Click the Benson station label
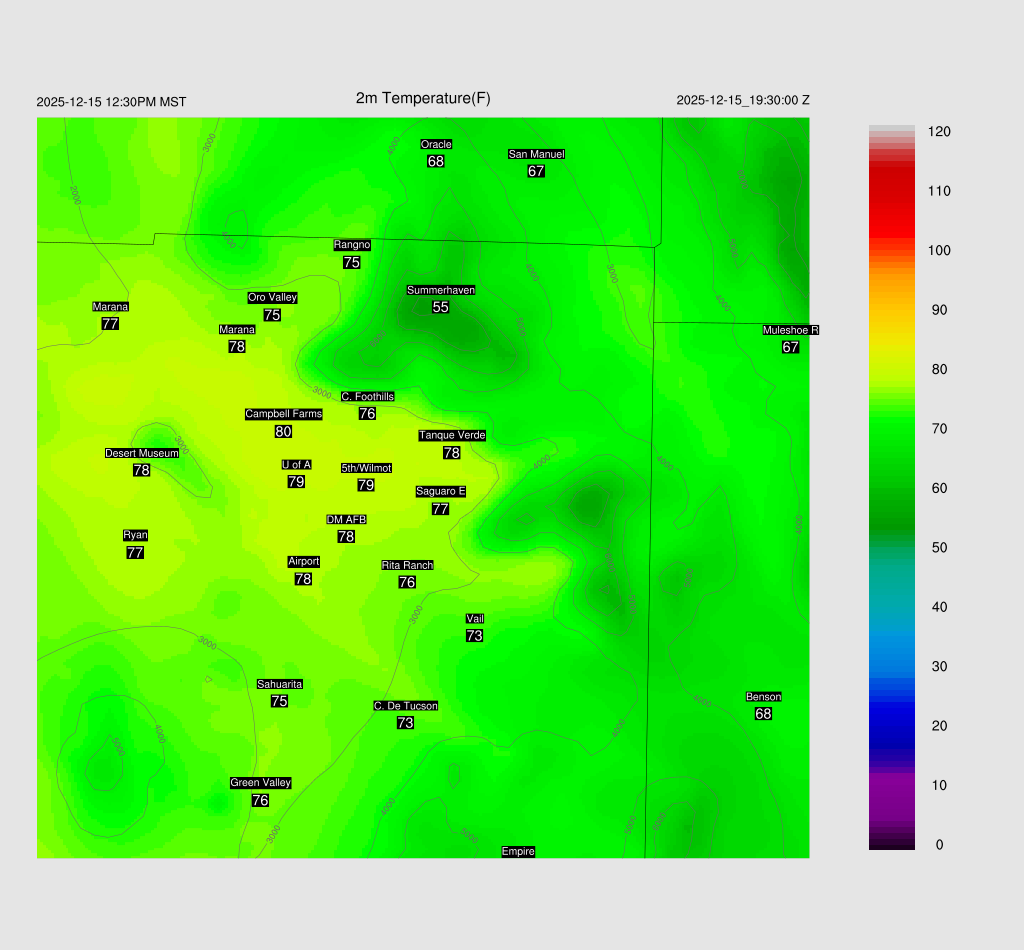 click(x=763, y=697)
